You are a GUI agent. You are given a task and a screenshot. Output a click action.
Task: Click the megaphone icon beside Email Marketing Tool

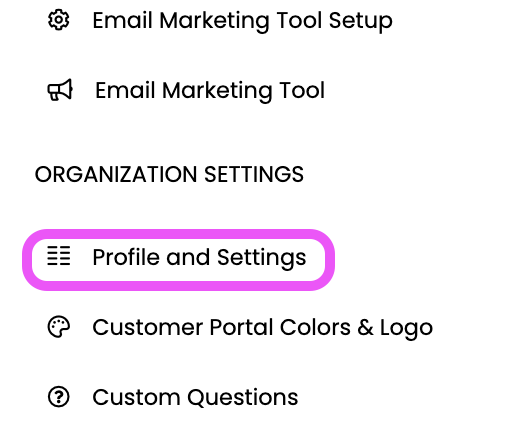(x=60, y=90)
